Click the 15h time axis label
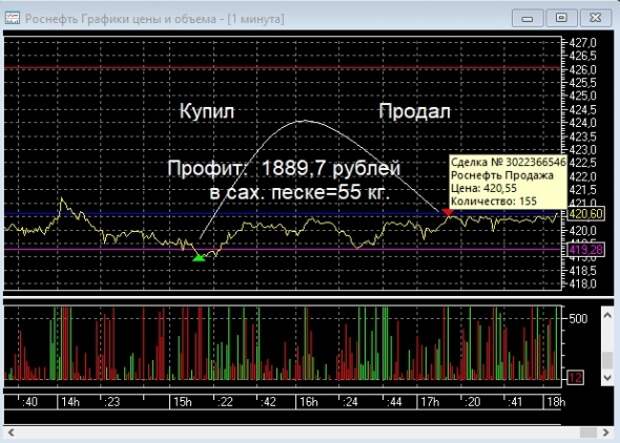620x443 pixels. pos(182,402)
